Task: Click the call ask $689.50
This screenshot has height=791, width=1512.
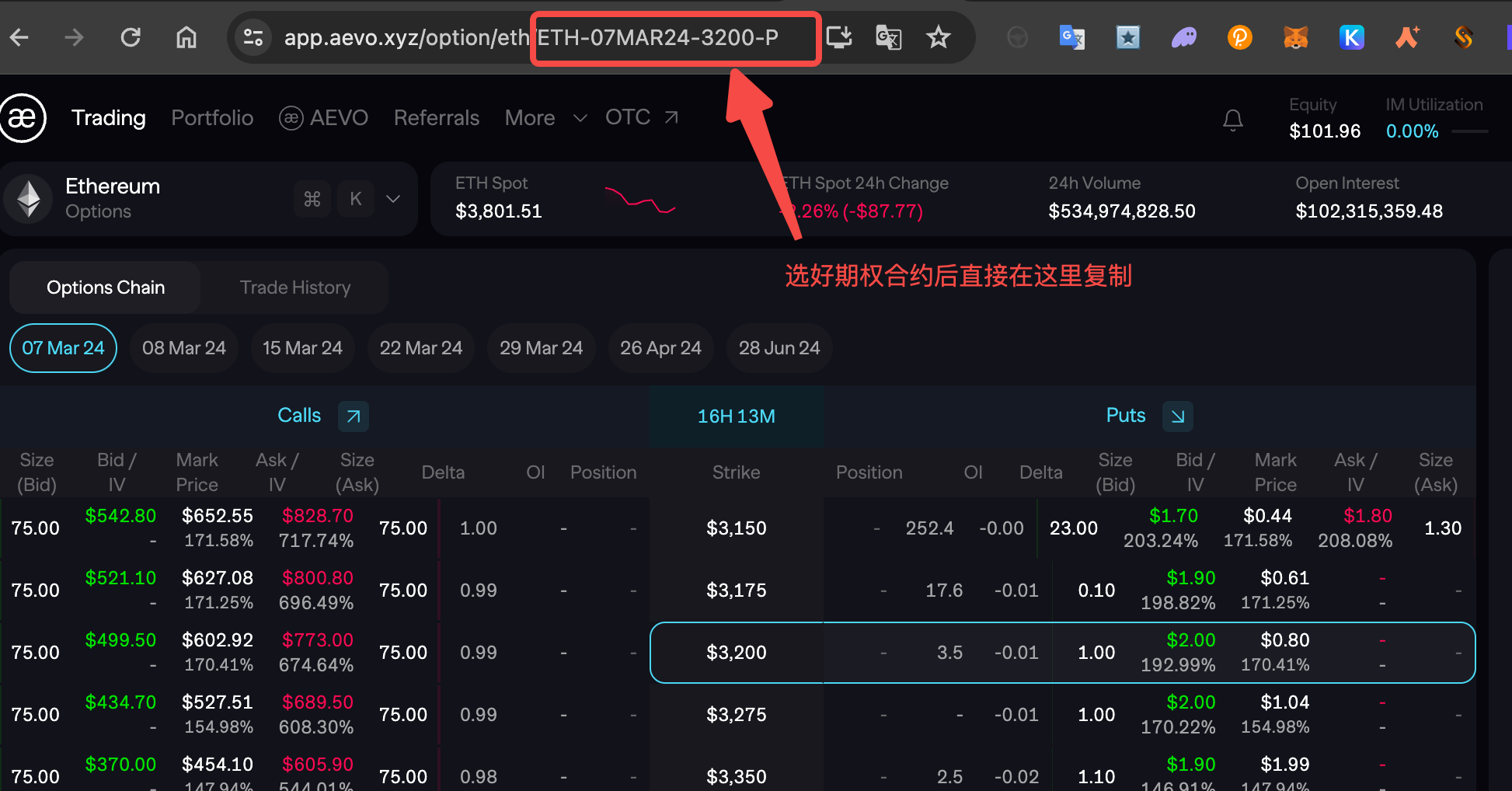Action: click(x=318, y=702)
